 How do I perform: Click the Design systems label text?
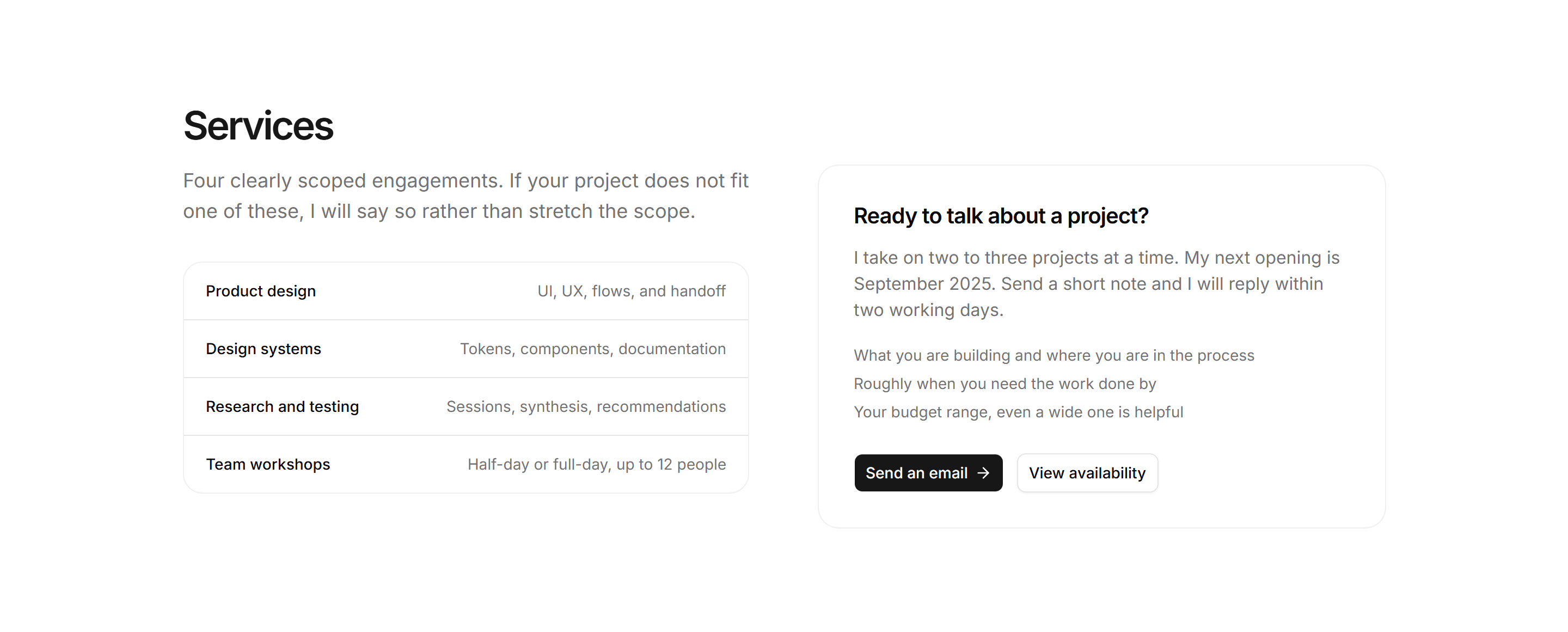[x=263, y=349]
